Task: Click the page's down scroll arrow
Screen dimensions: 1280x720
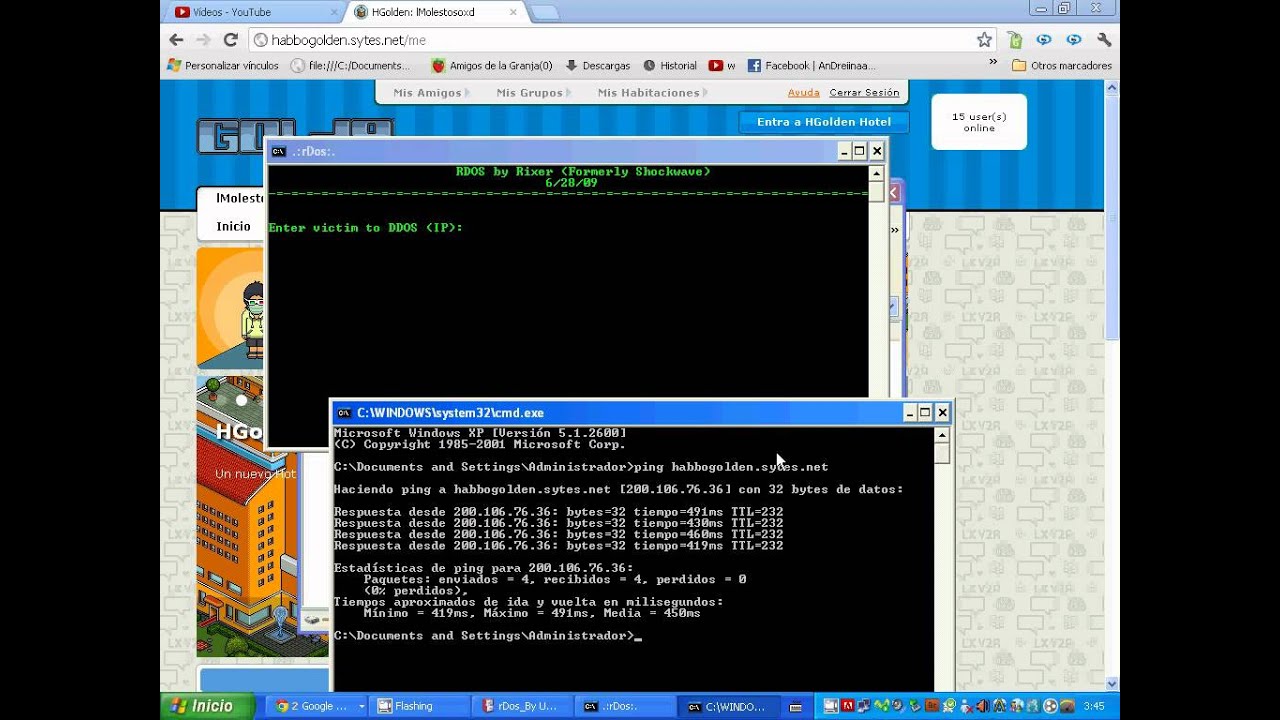Action: [1112, 683]
